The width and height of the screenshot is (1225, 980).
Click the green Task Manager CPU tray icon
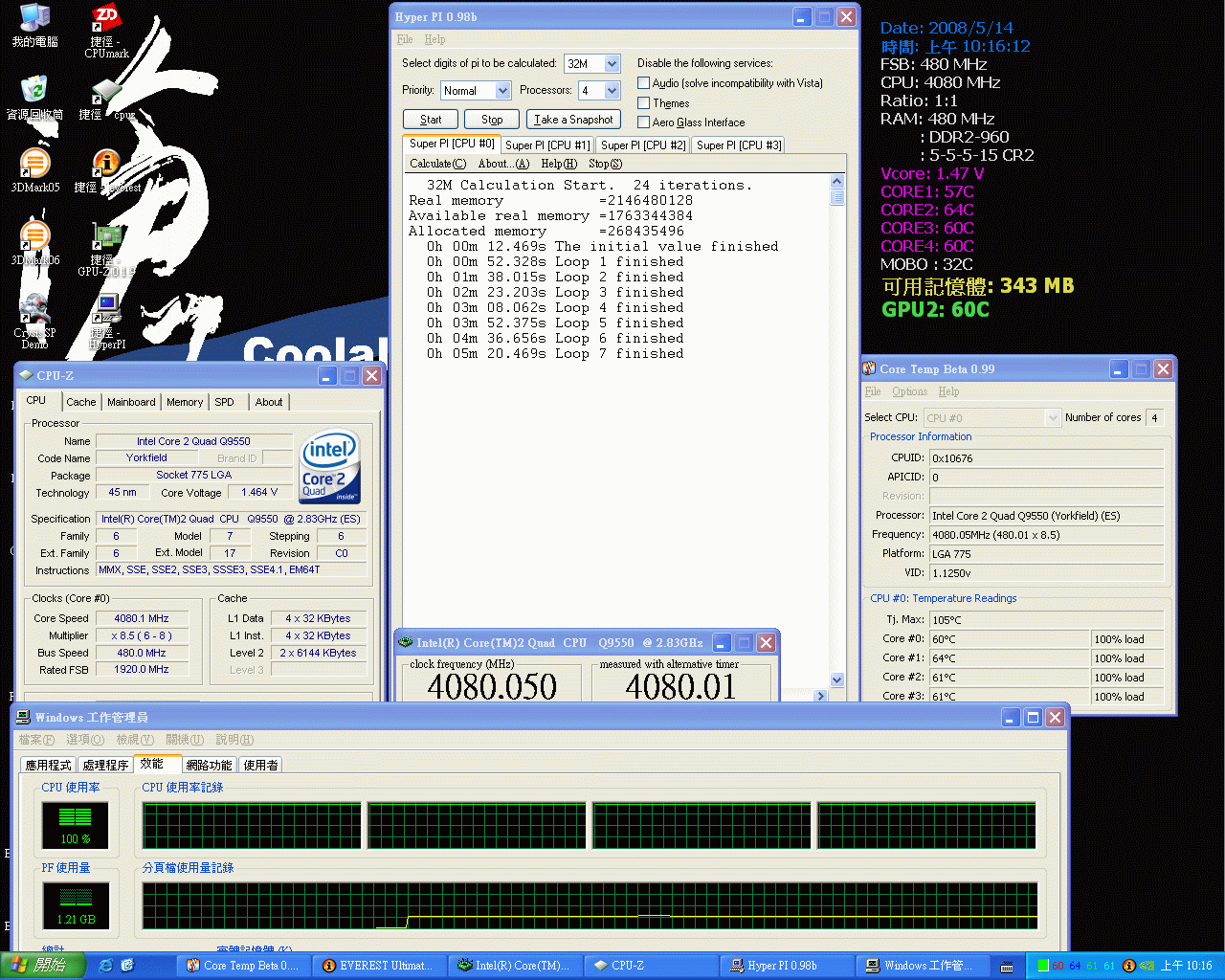coord(1043,966)
